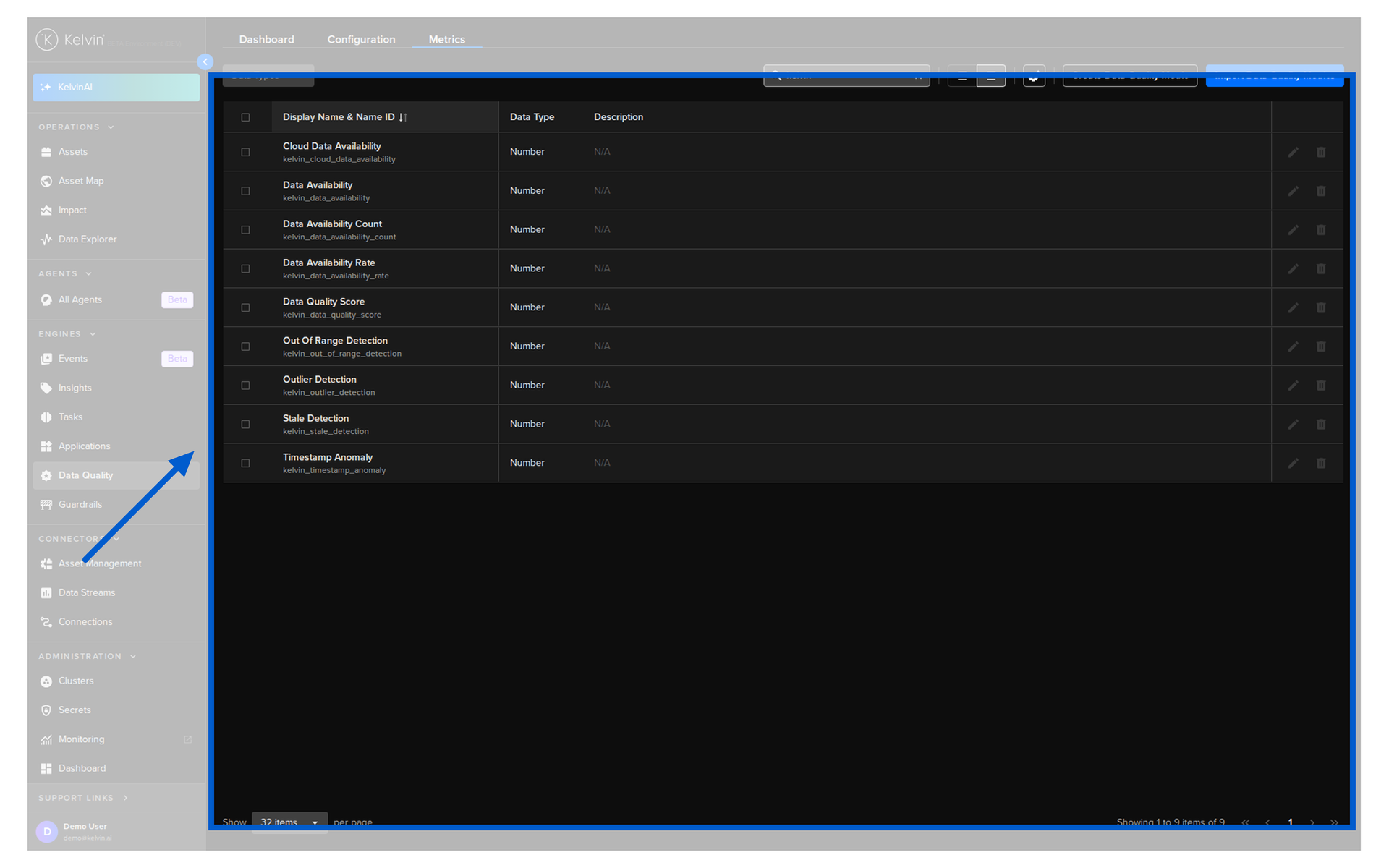Open Secrets page
The width and height of the screenshot is (1389, 868).
(116, 710)
